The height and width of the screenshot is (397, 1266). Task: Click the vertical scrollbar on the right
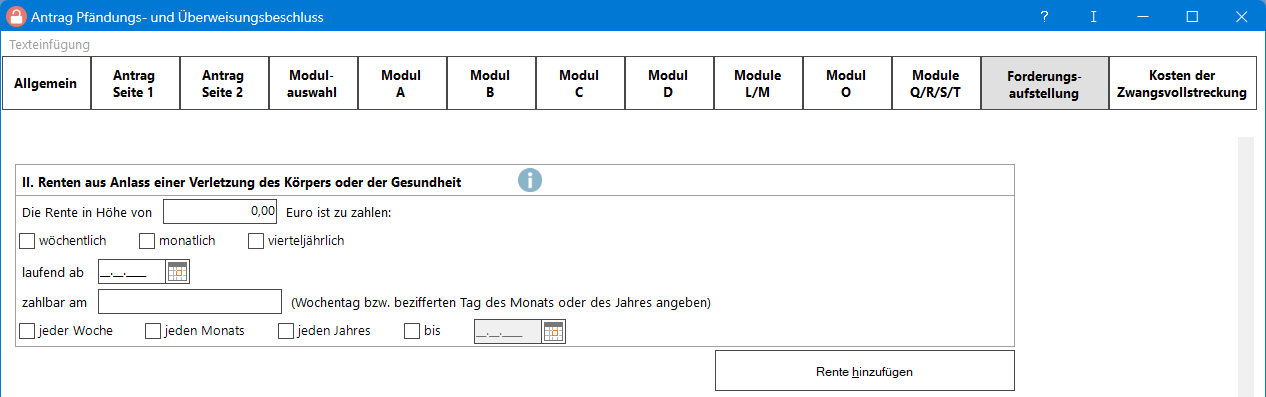[x=1246, y=267]
